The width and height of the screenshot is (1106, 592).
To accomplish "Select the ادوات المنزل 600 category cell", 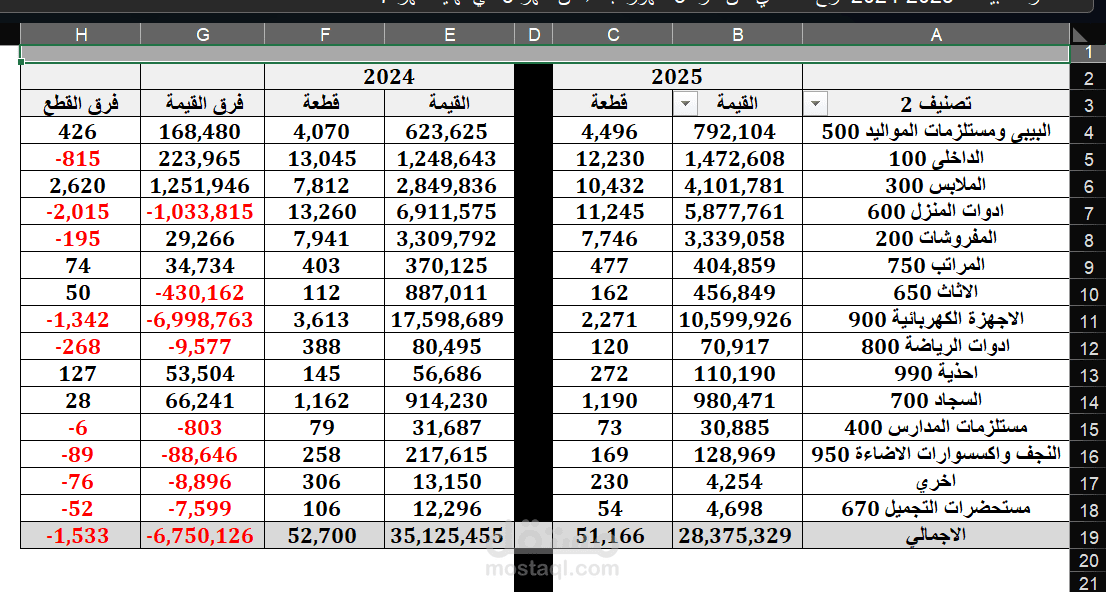I will point(936,212).
